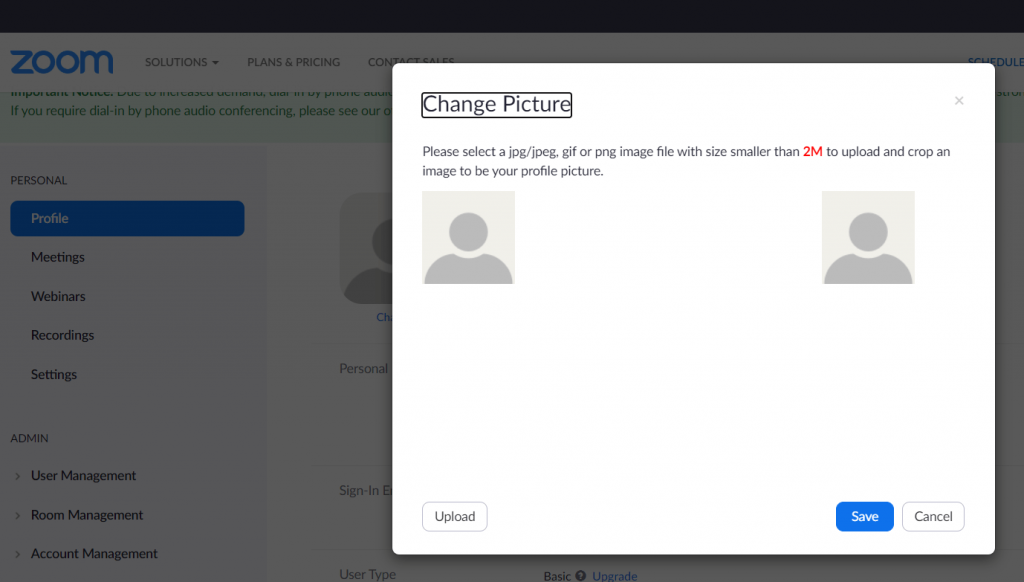This screenshot has width=1024, height=582.
Task: Open the SOLUTIONS dropdown menu
Action: [181, 62]
